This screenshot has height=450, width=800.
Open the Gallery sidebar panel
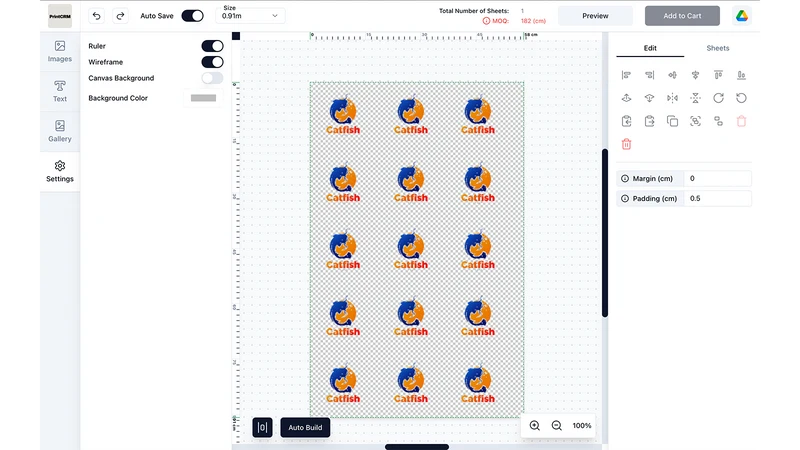60,131
